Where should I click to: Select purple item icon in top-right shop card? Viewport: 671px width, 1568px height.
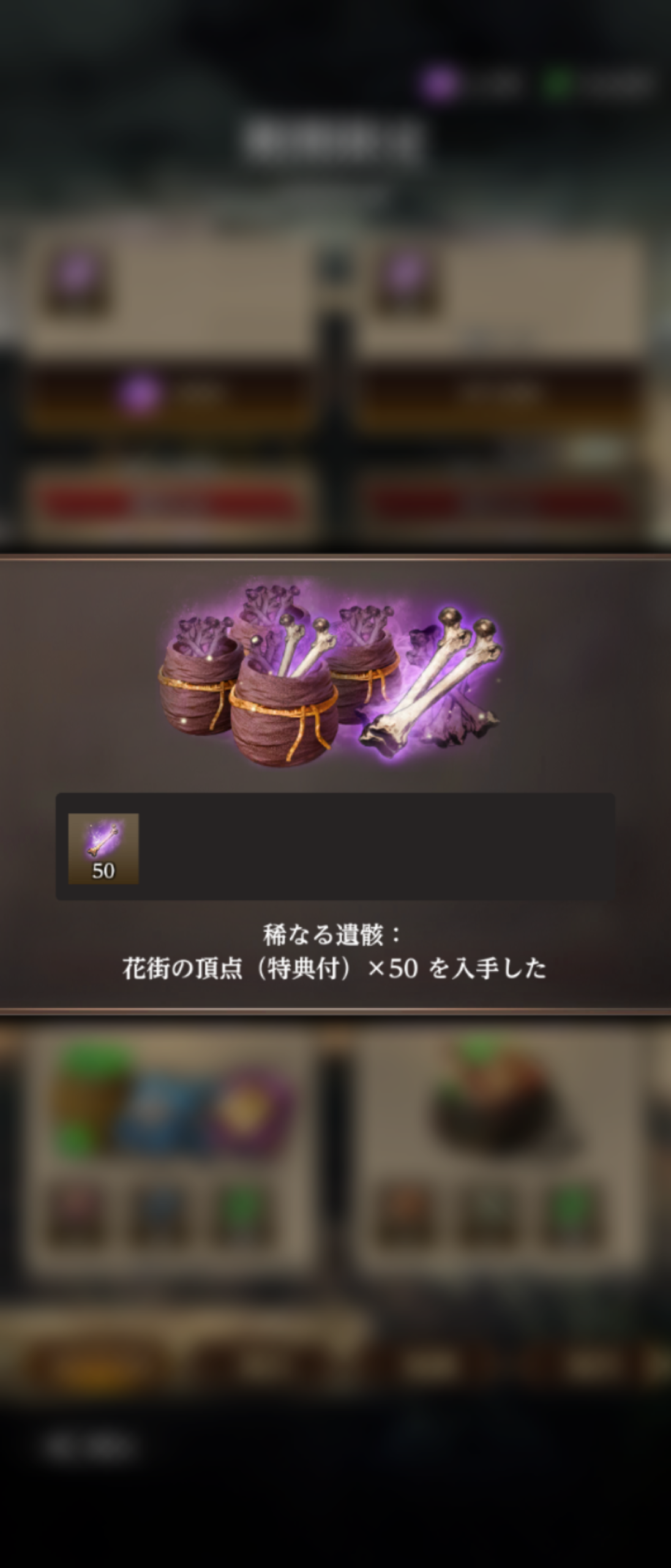pyautogui.click(x=405, y=280)
